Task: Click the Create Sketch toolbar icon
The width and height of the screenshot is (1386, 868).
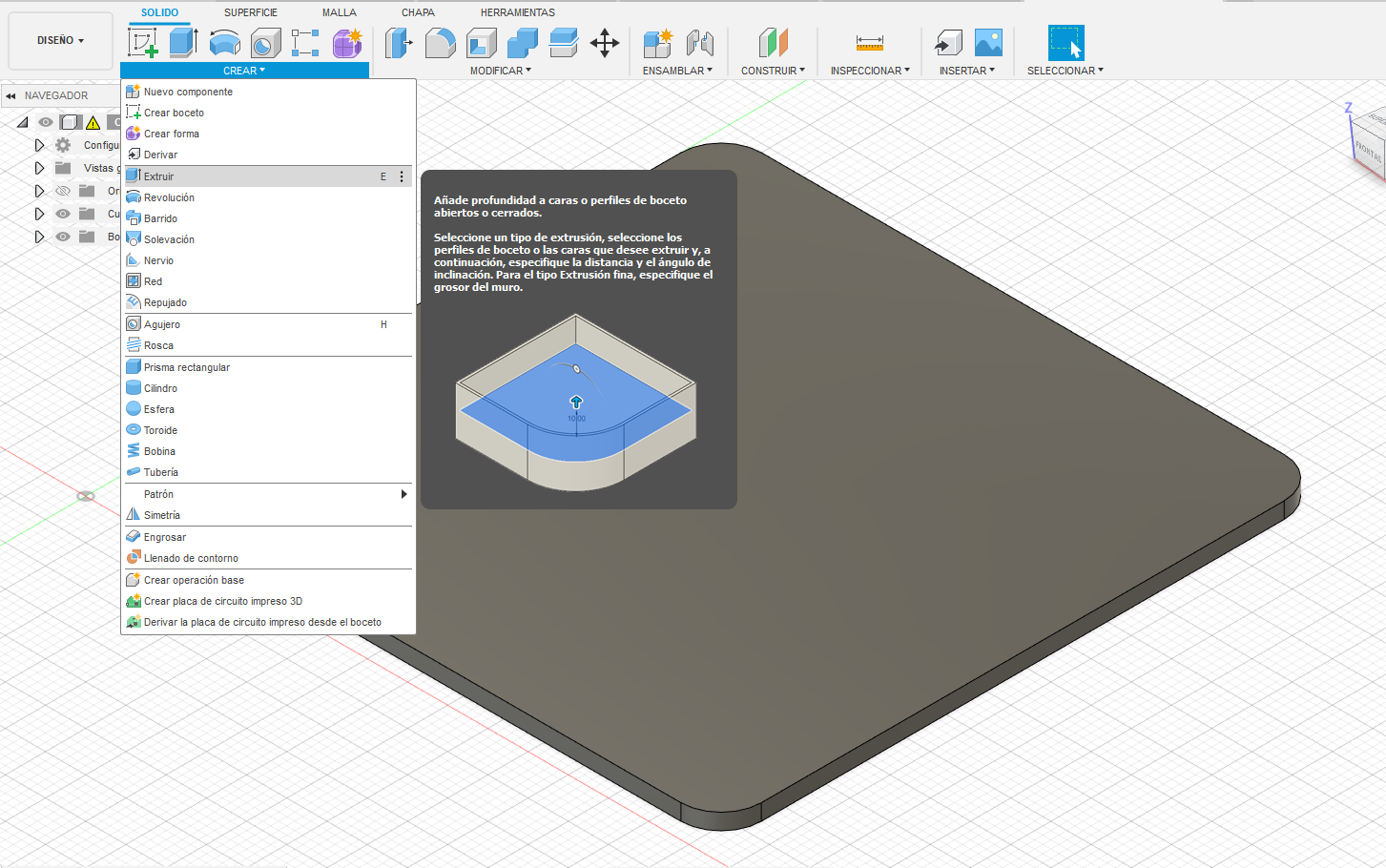Action: [x=143, y=43]
